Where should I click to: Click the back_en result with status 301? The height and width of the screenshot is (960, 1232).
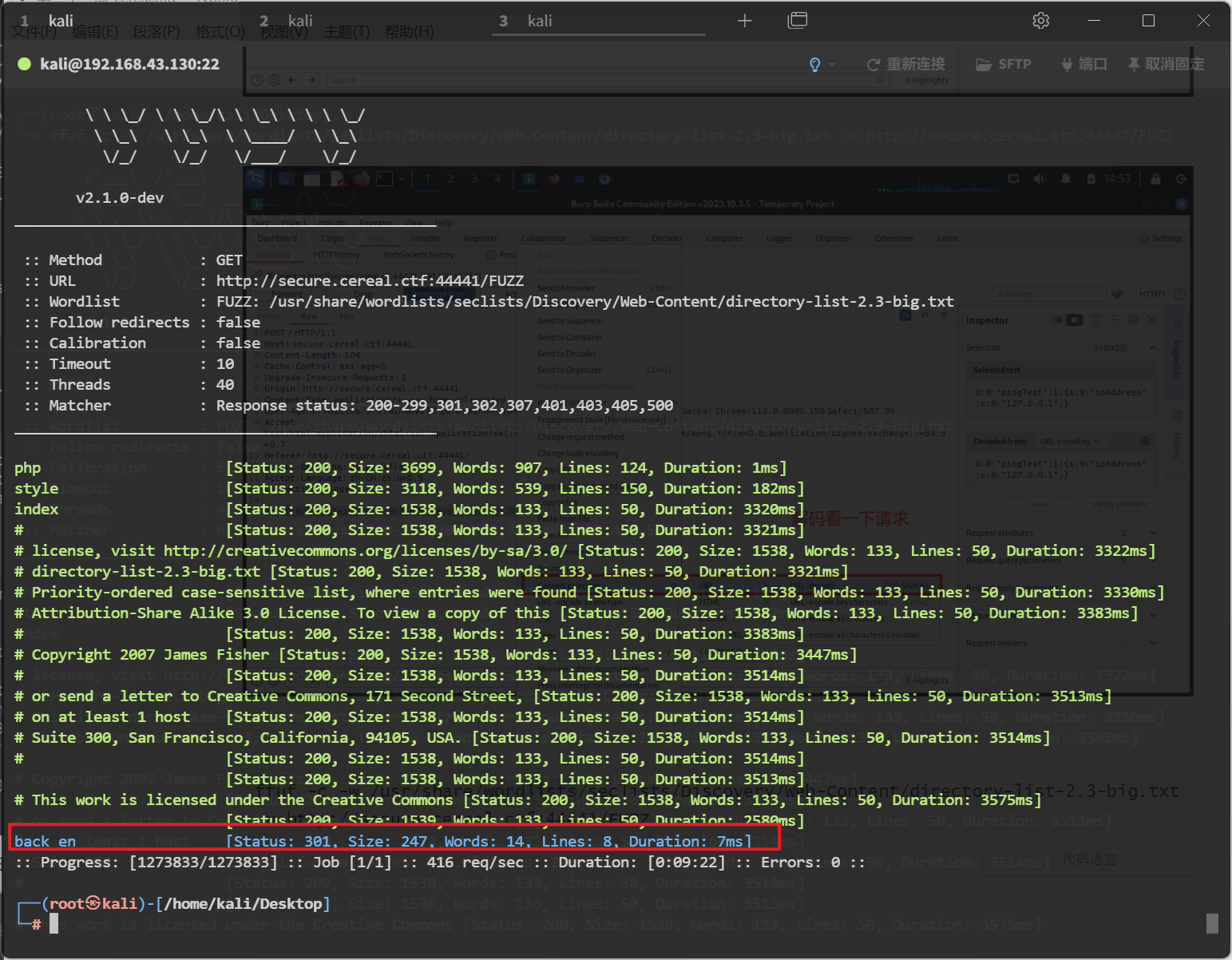point(383,841)
